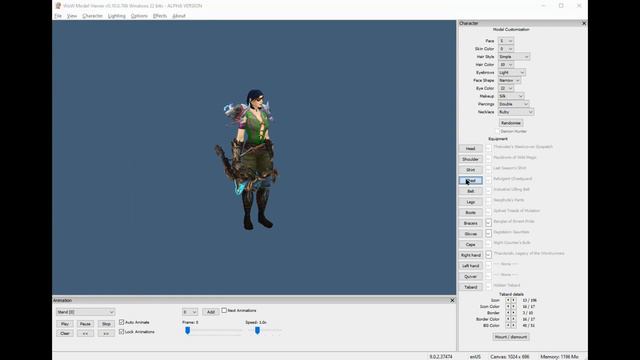Open the File menu
The height and width of the screenshot is (360, 640).
click(x=58, y=16)
